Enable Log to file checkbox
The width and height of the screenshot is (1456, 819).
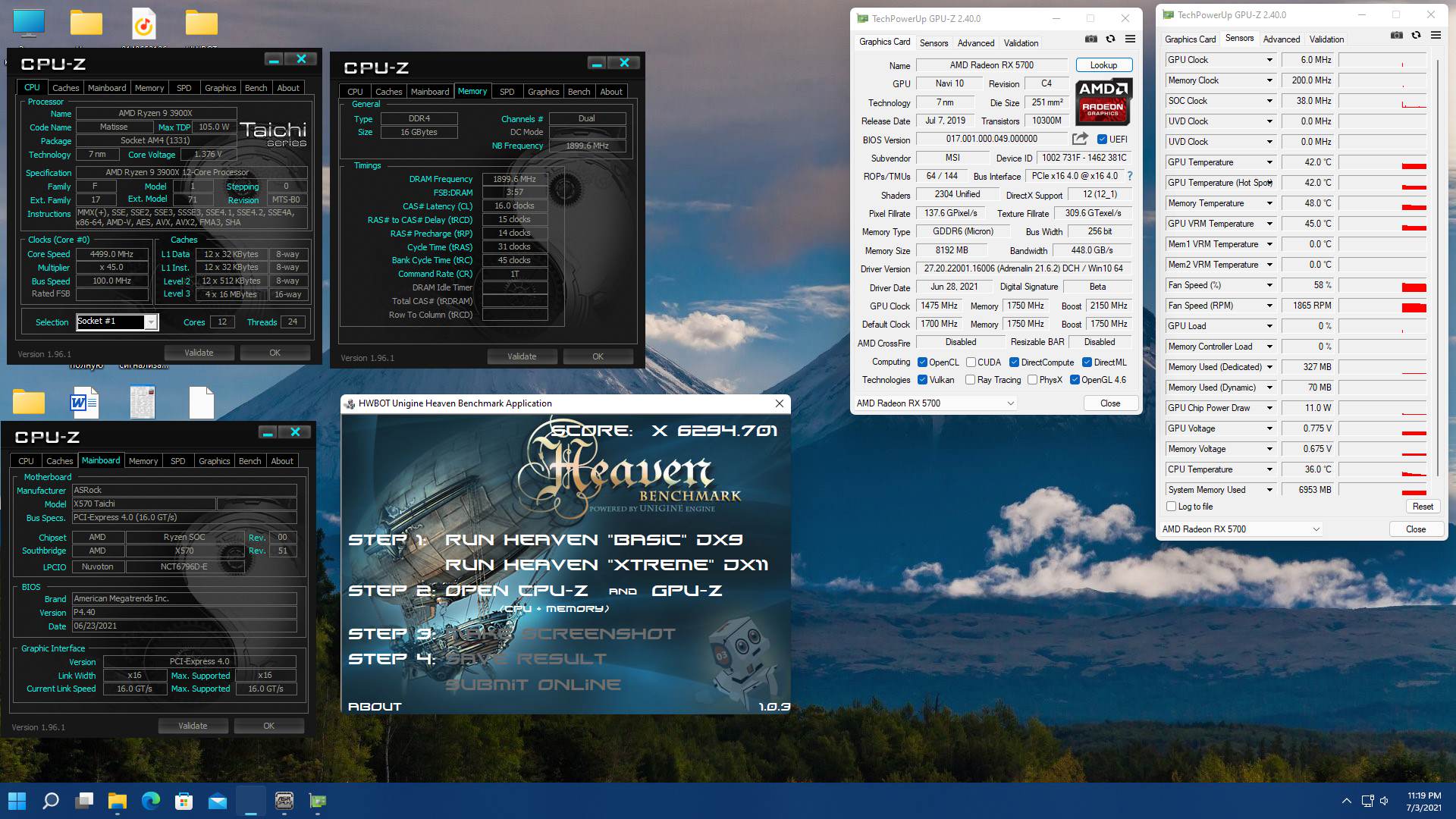[x=1171, y=507]
